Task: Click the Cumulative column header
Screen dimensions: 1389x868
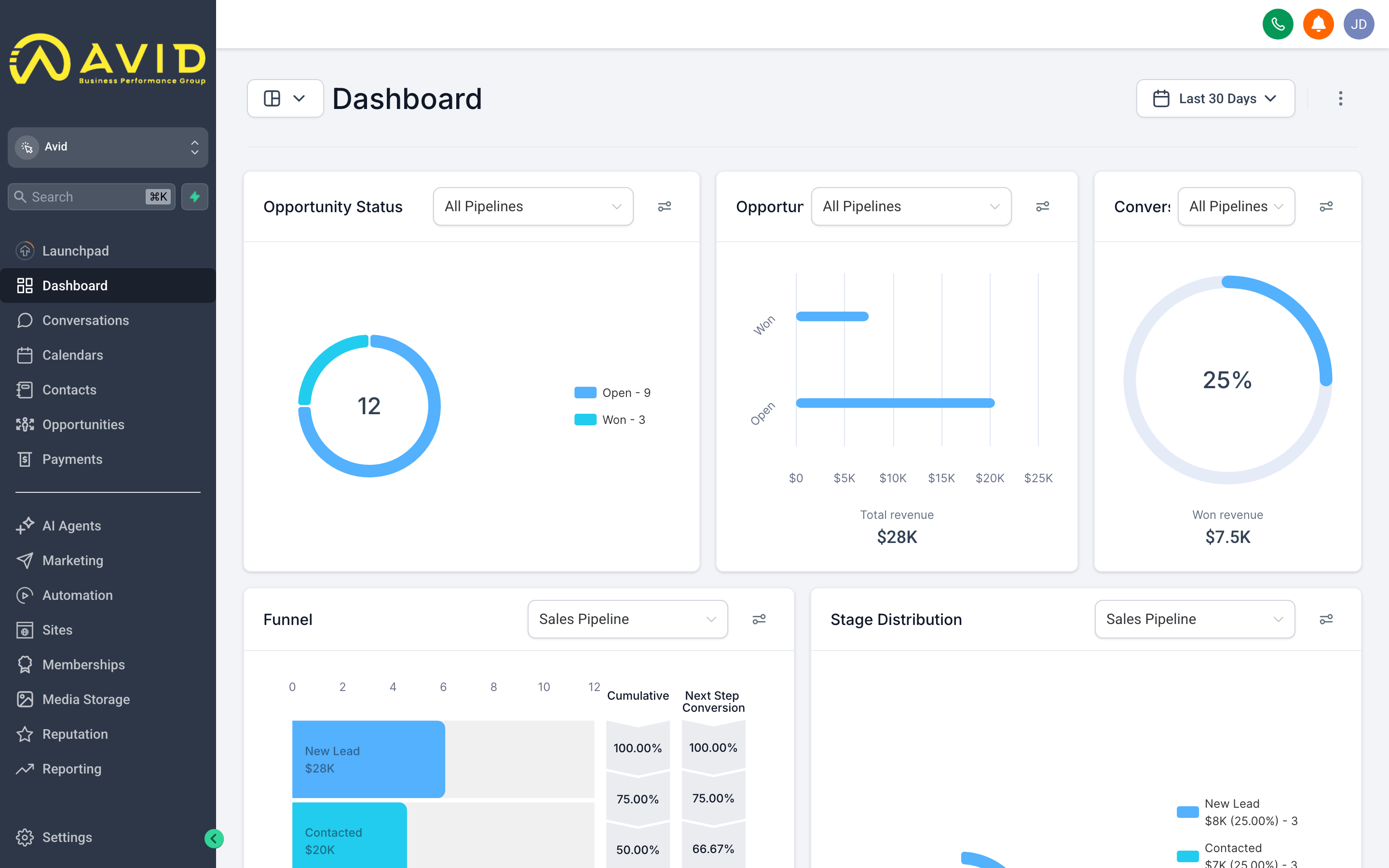Action: [x=638, y=696]
